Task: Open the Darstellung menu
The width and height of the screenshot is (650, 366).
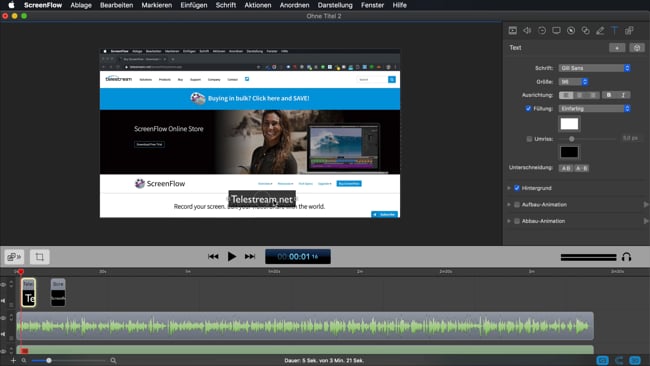Action: coord(335,5)
